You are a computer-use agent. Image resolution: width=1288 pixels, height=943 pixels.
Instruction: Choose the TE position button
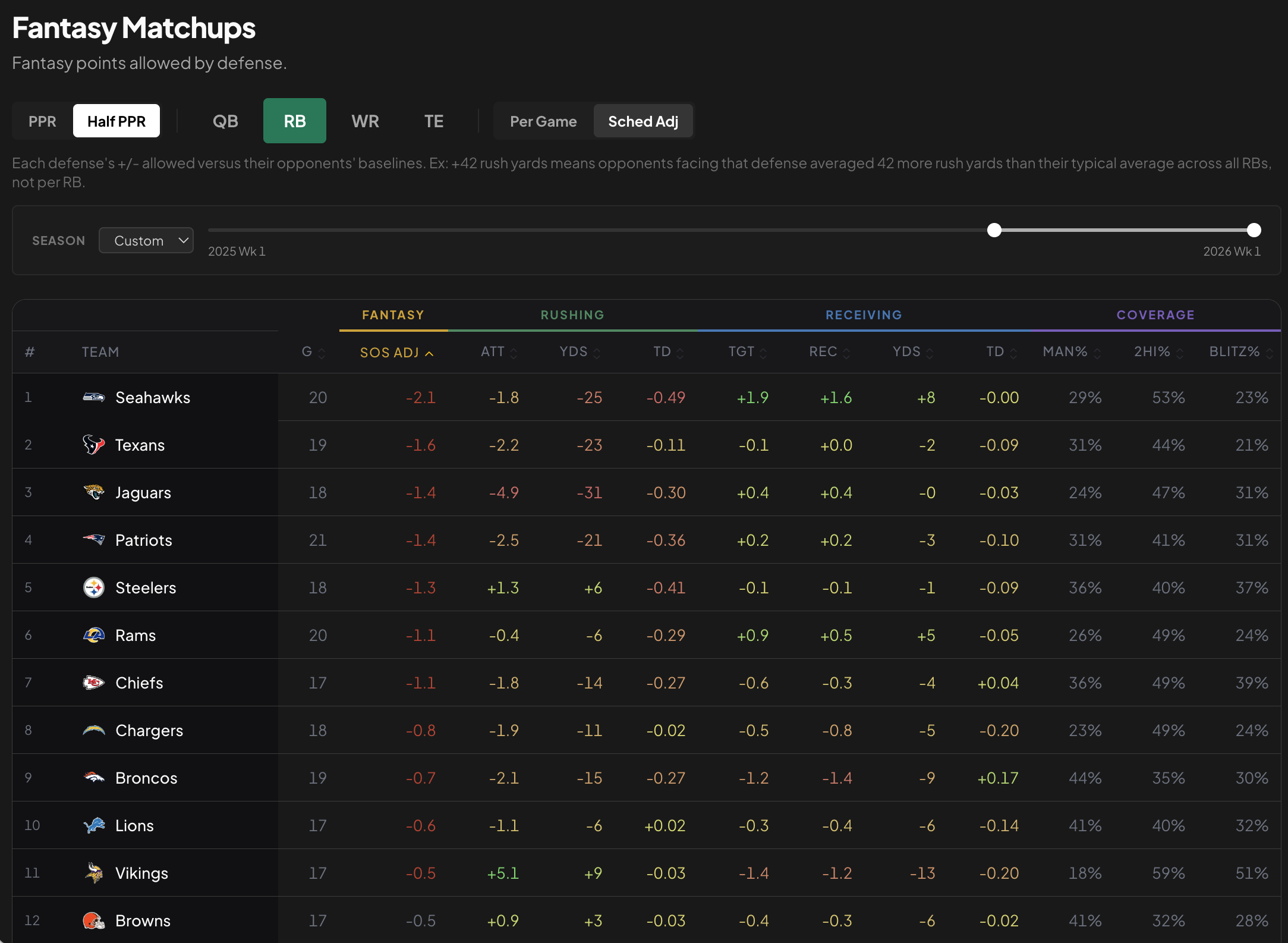click(x=434, y=121)
